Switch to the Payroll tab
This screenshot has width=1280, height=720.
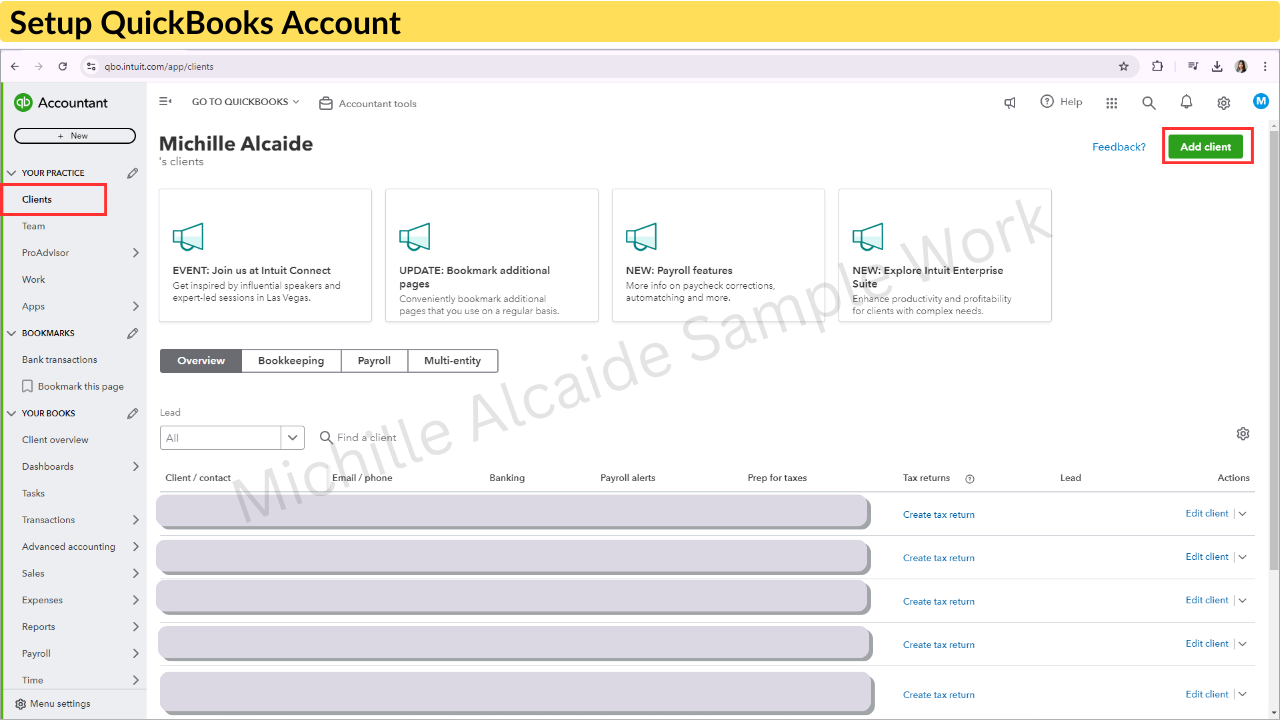(374, 361)
